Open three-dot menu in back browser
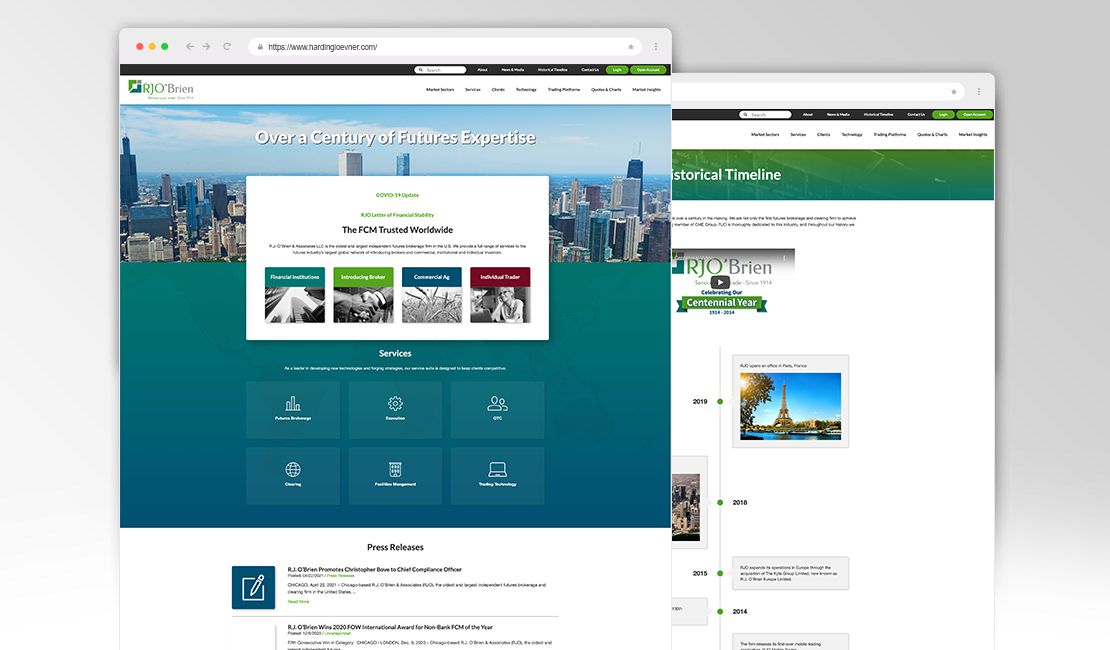The image size is (1110, 650). 979,91
